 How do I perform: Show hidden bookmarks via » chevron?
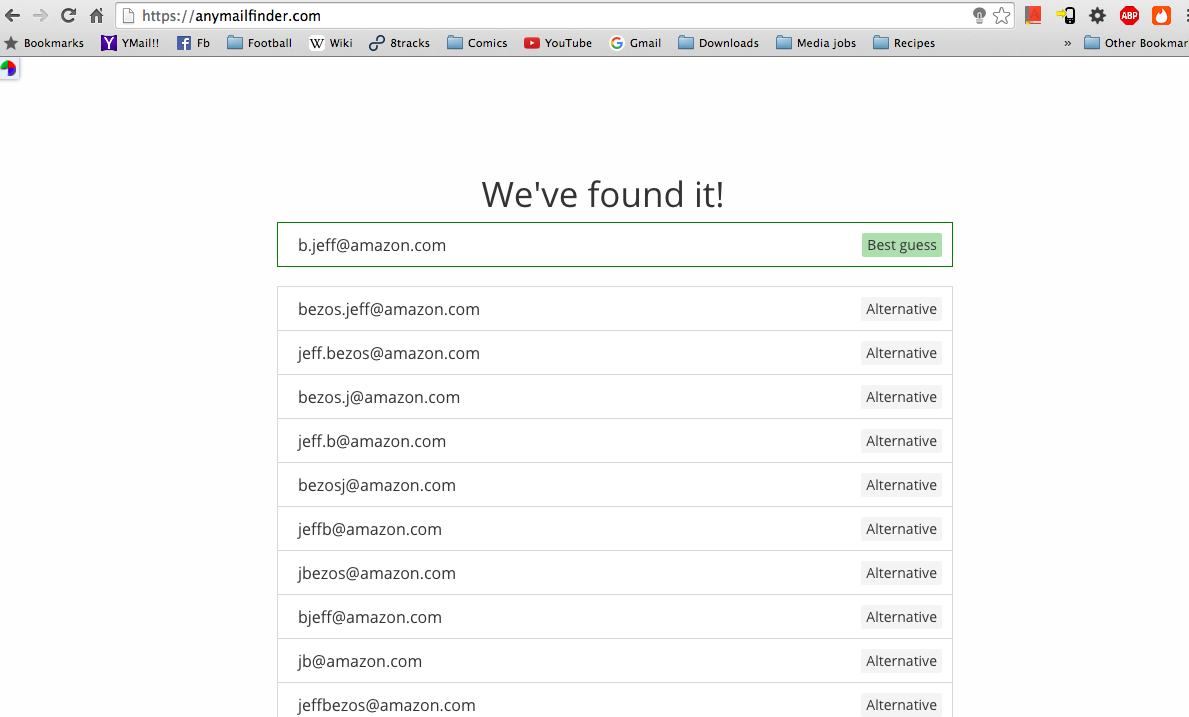tap(1068, 43)
